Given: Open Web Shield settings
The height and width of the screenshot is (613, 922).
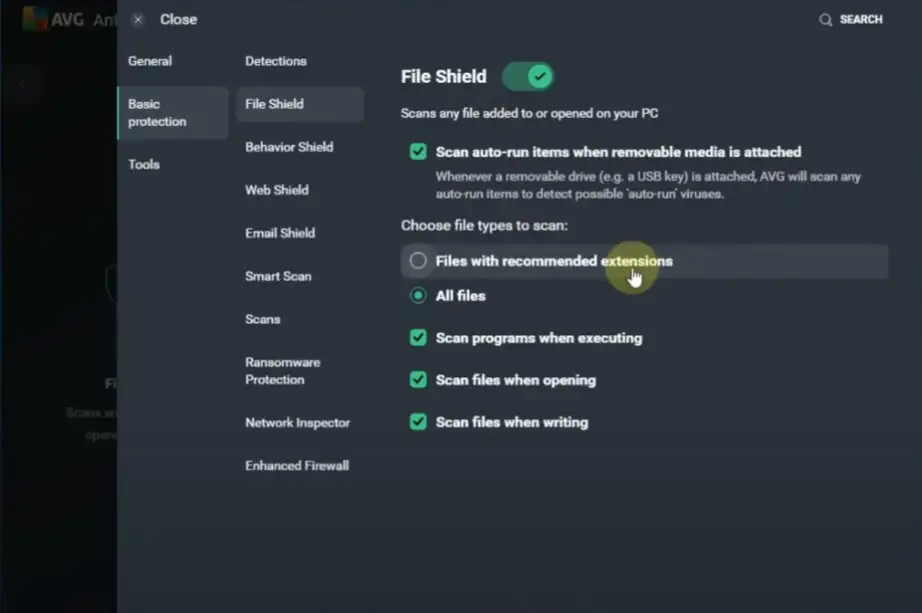Looking at the screenshot, I should tap(277, 190).
